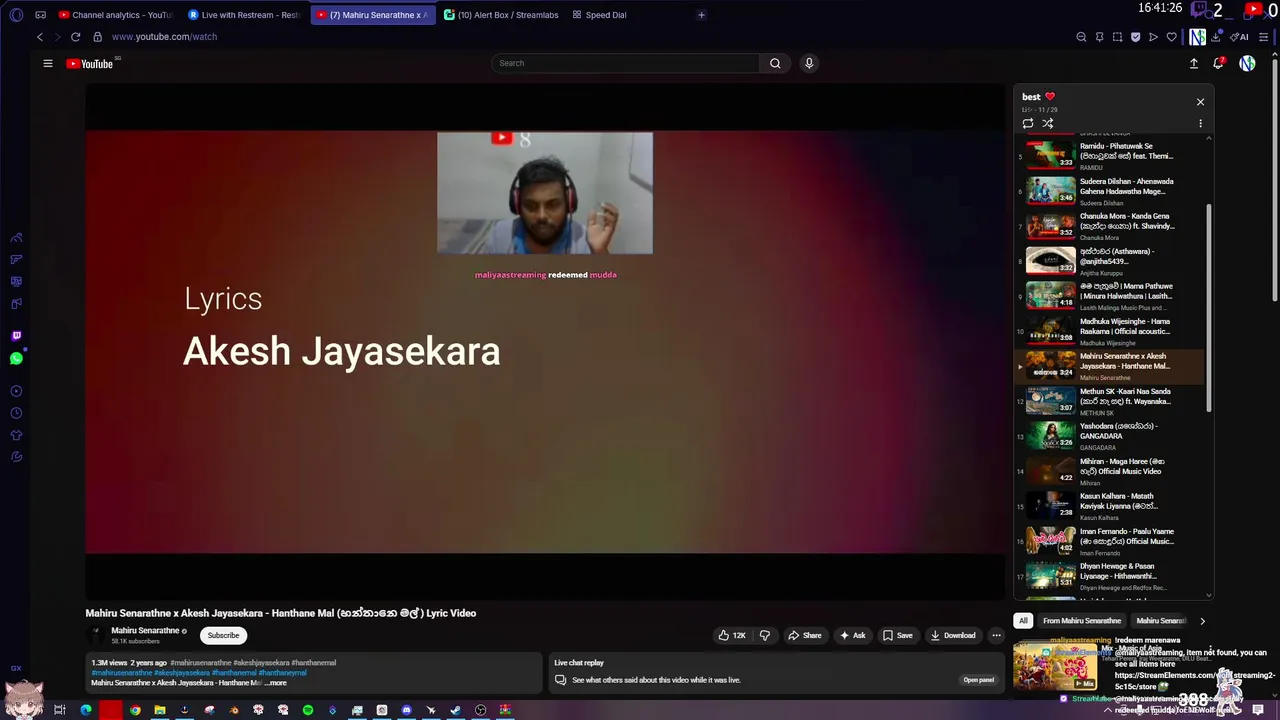Viewport: 1280px width, 720px height.
Task: Go to the YouTube home logo
Action: click(x=90, y=64)
